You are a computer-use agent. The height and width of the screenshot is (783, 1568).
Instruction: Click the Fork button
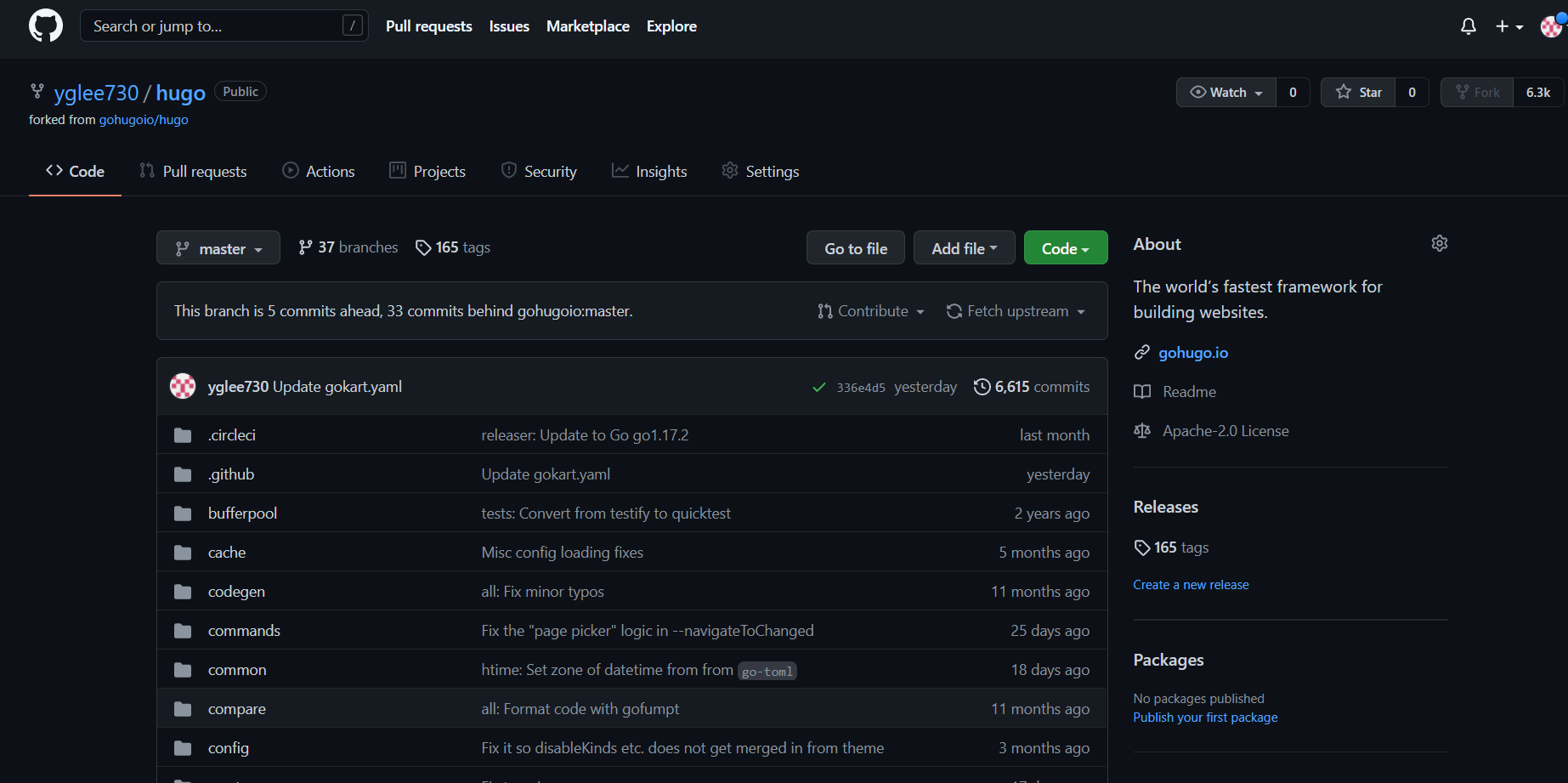click(1477, 92)
